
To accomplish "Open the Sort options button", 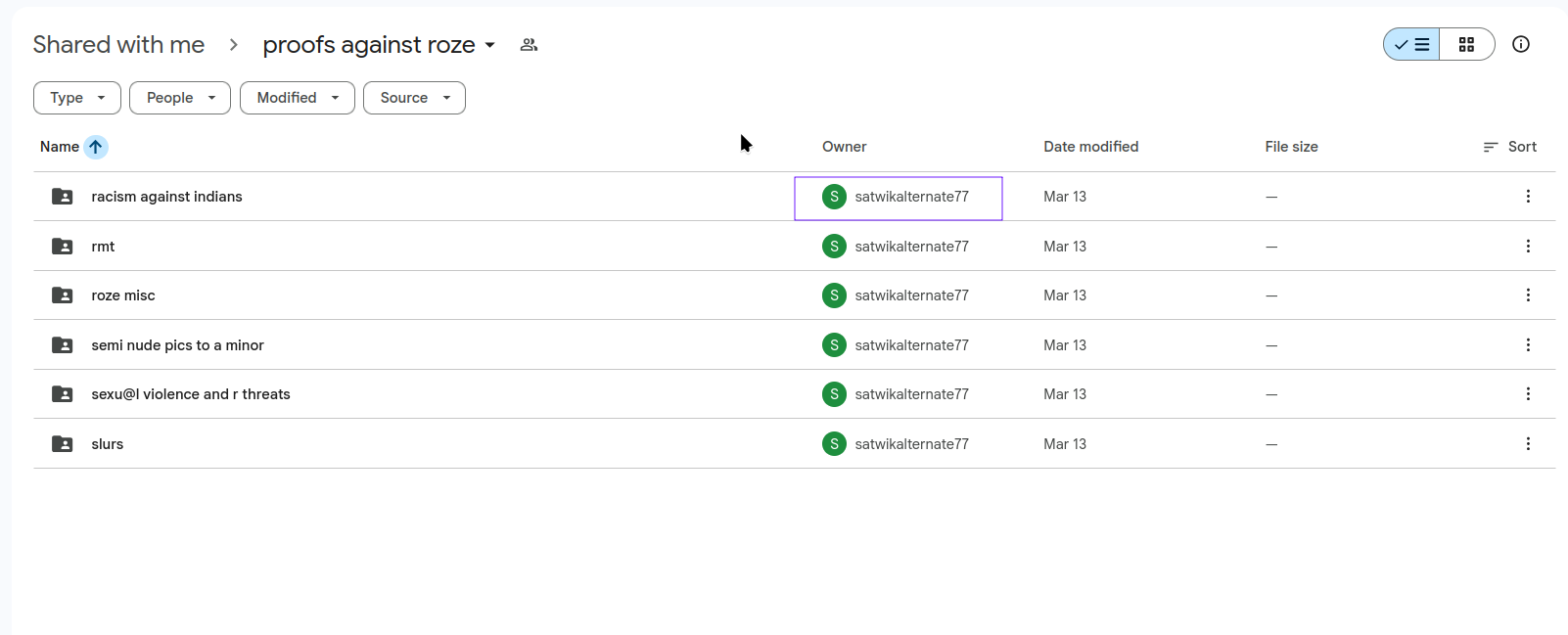I will [x=1509, y=147].
